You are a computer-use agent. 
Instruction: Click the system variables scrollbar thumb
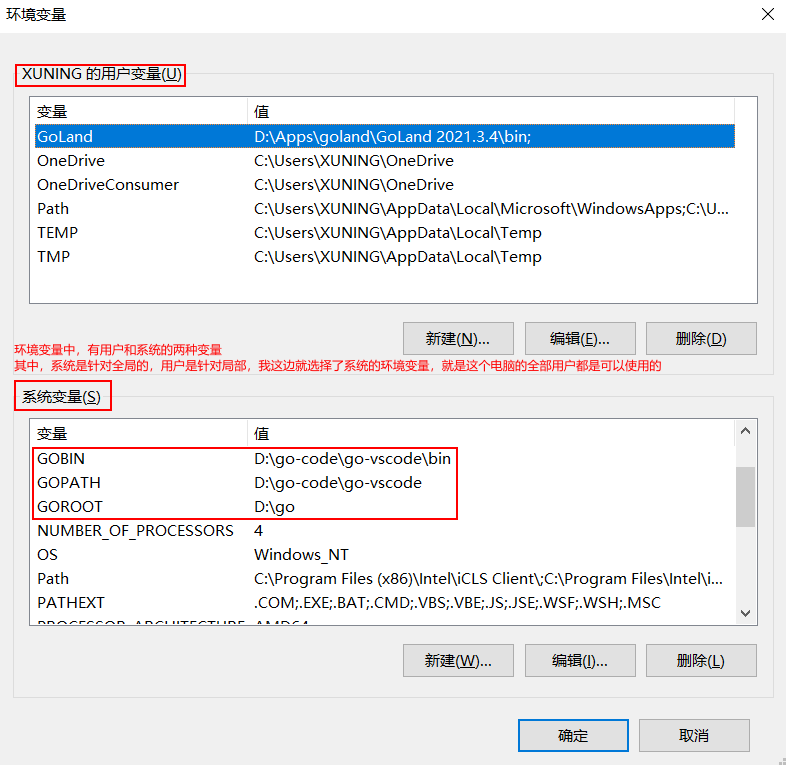[745, 497]
